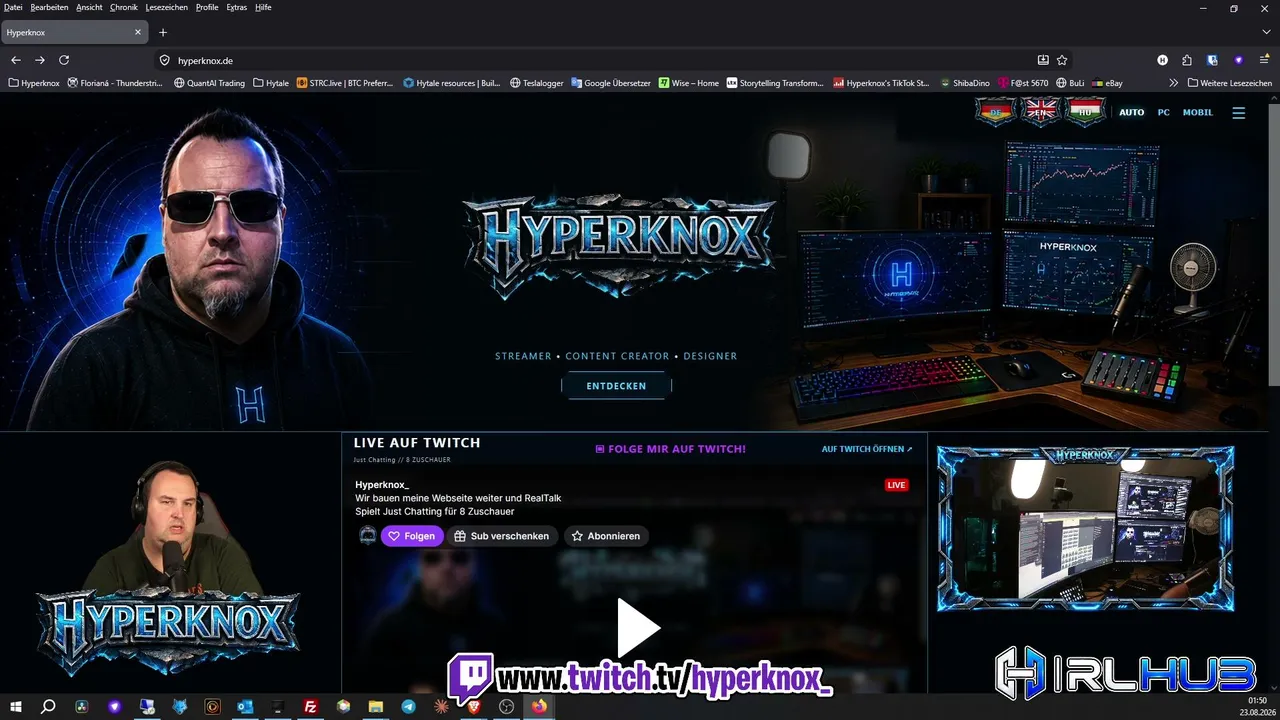Image resolution: width=1280 pixels, height=720 pixels.
Task: Open the Hyperknox bookmarks folder
Action: tap(34, 83)
